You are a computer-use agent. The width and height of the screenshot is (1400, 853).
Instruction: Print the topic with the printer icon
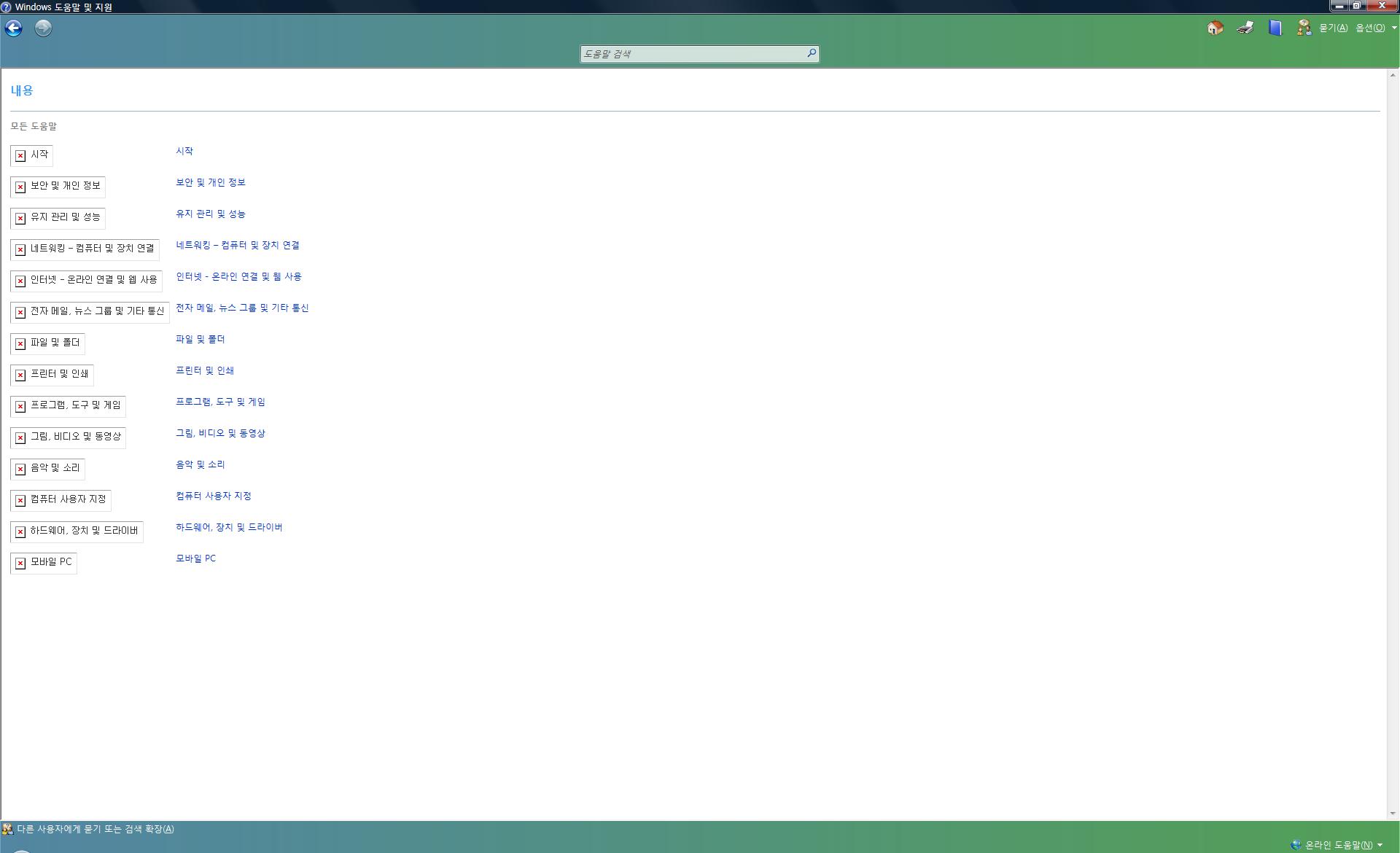point(1245,28)
